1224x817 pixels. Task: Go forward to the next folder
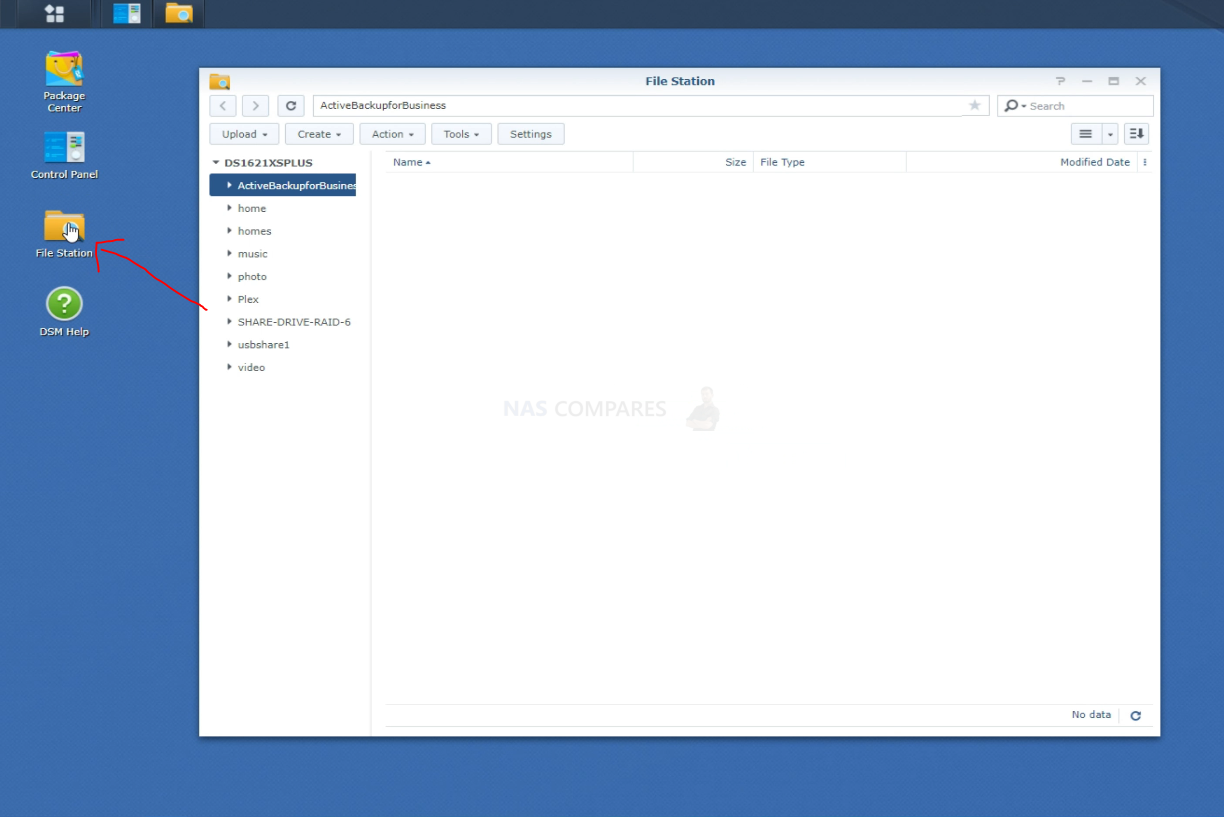[255, 106]
